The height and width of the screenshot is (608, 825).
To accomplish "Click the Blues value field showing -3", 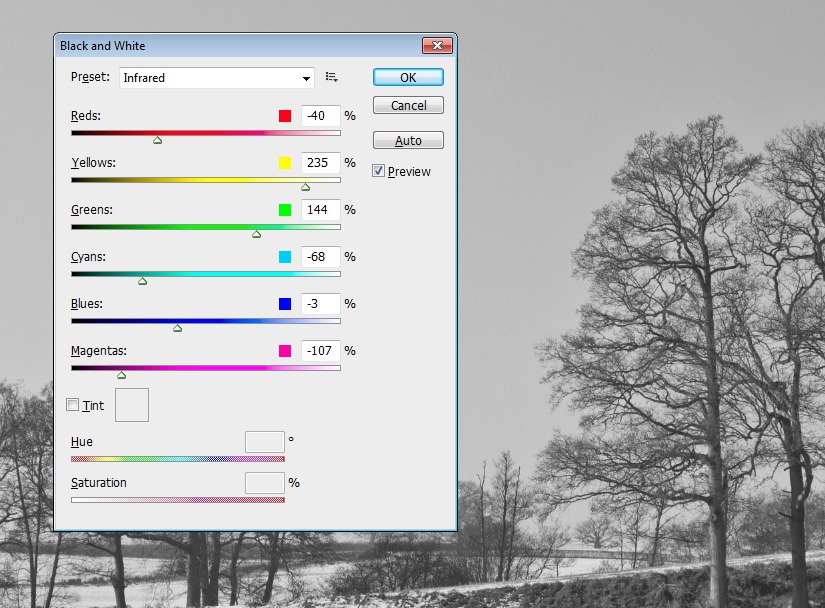I will point(320,303).
